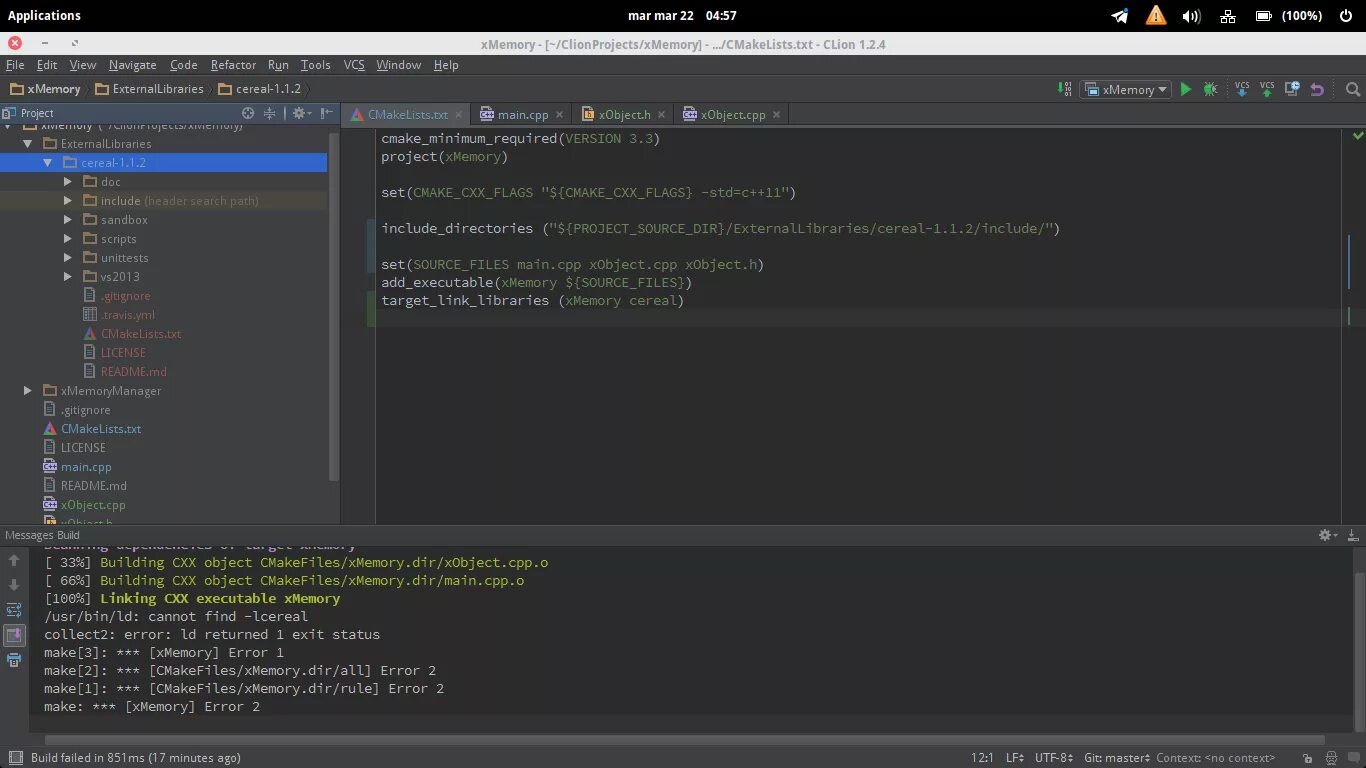Click the notifications speech bubble icon

[x=1353, y=758]
